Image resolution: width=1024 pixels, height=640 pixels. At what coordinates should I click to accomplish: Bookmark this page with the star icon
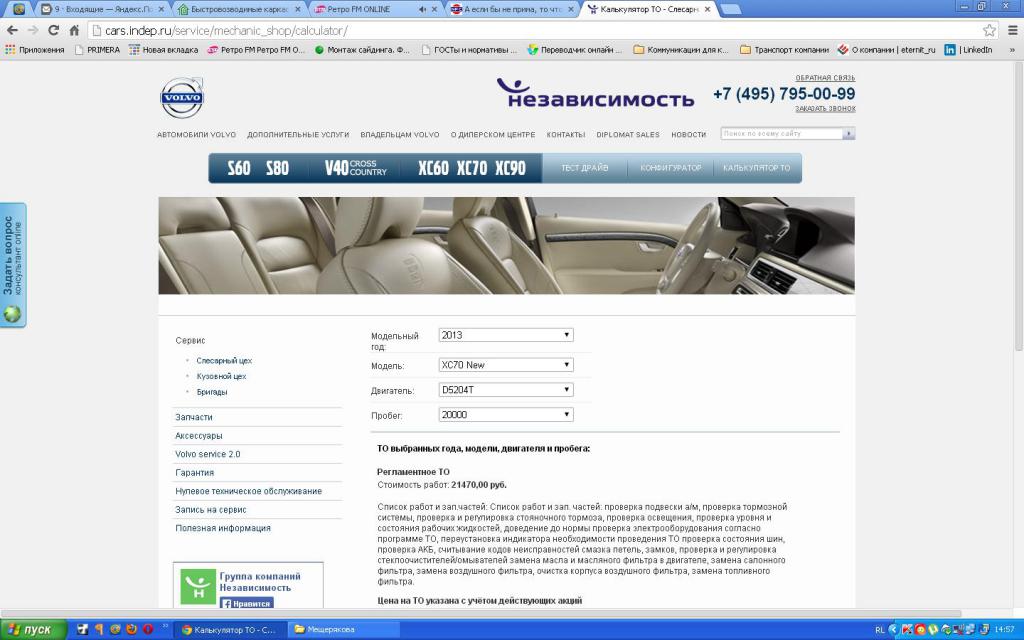click(989, 30)
